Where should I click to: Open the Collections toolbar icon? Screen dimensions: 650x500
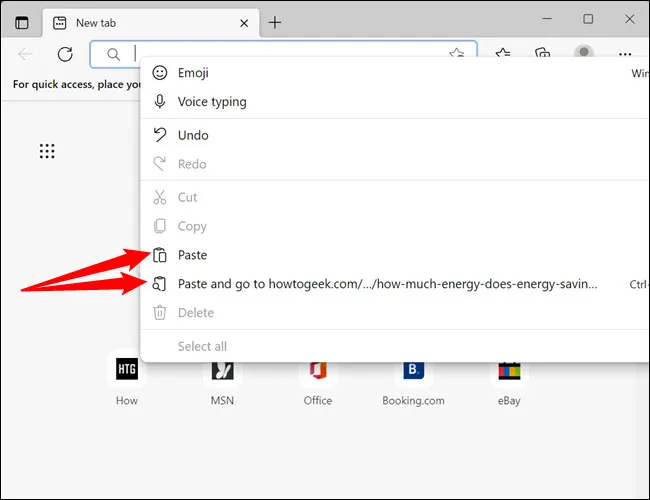point(542,55)
